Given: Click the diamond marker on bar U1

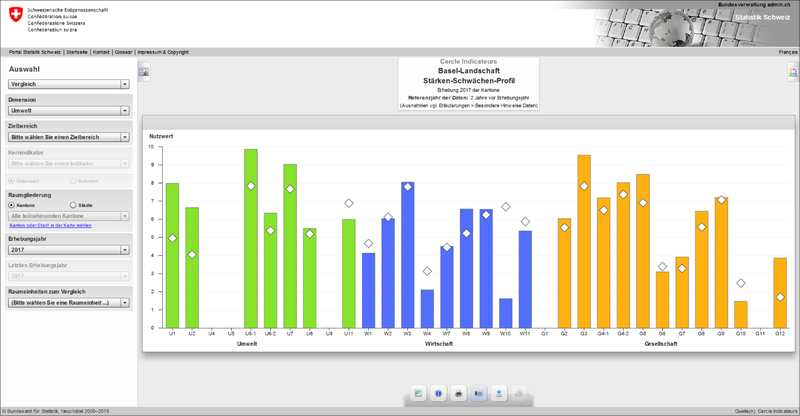Looking at the screenshot, I should tap(172, 238).
